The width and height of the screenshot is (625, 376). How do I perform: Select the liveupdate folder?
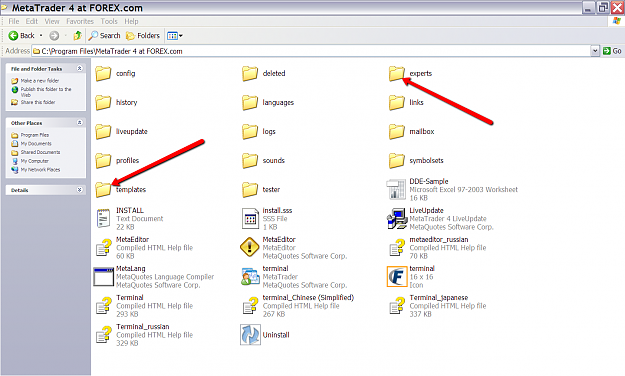(121, 132)
